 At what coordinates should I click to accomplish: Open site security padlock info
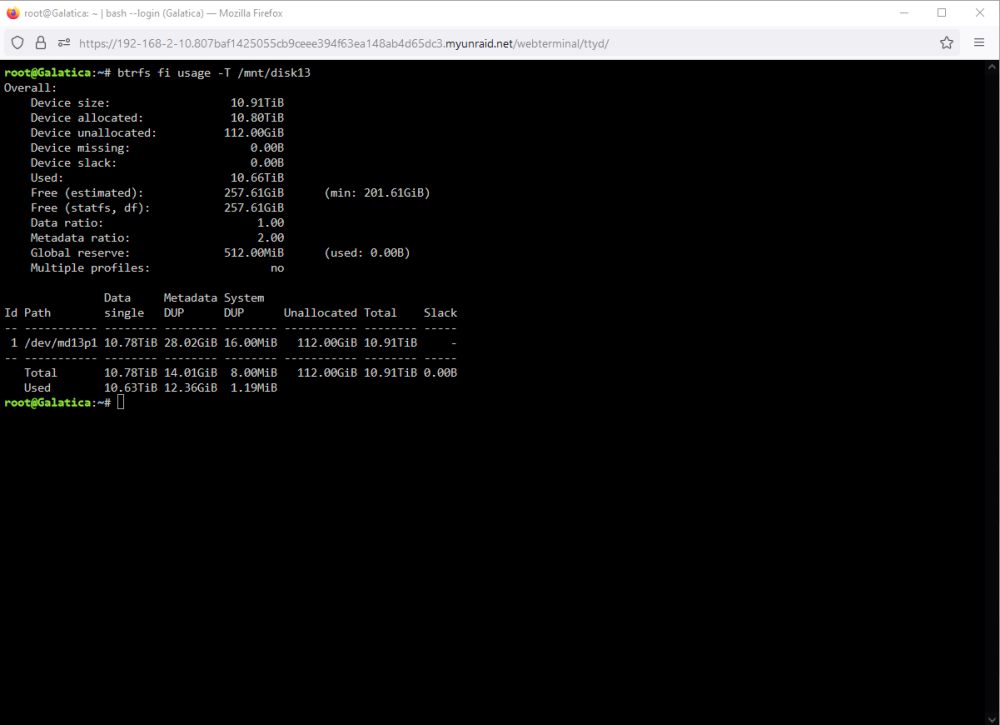(41, 43)
